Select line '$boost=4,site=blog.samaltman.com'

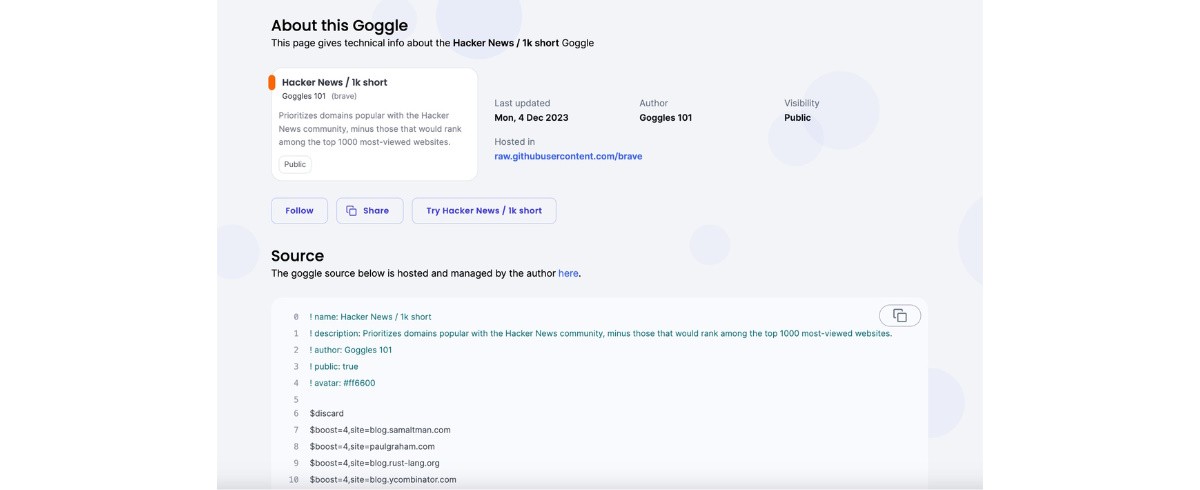tap(380, 430)
